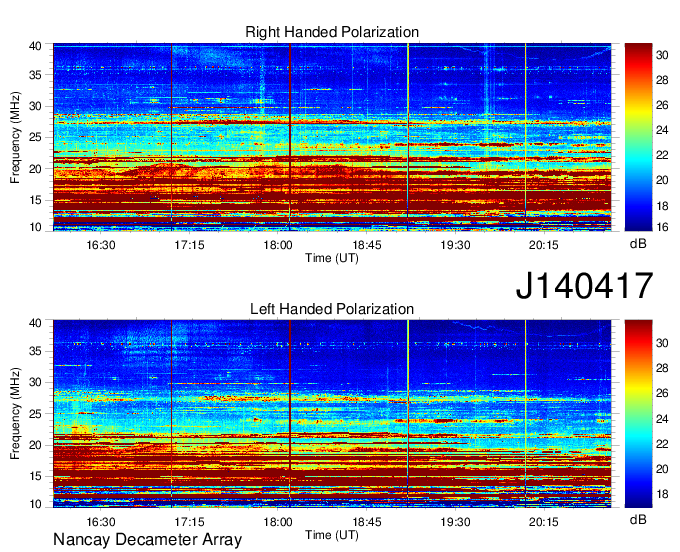680x552 pixels.
Task: Click the 22 value on the right-handed color bar
Action: click(662, 155)
